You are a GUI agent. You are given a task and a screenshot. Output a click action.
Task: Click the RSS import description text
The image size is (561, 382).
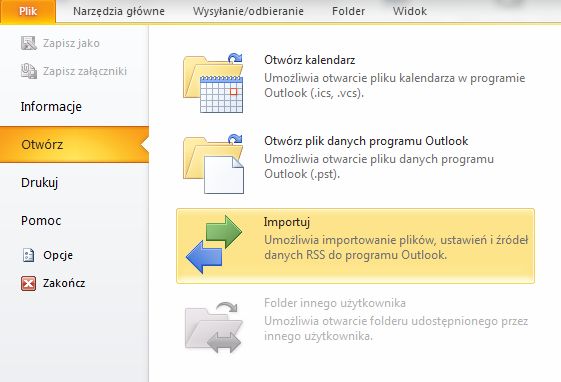(x=396, y=248)
